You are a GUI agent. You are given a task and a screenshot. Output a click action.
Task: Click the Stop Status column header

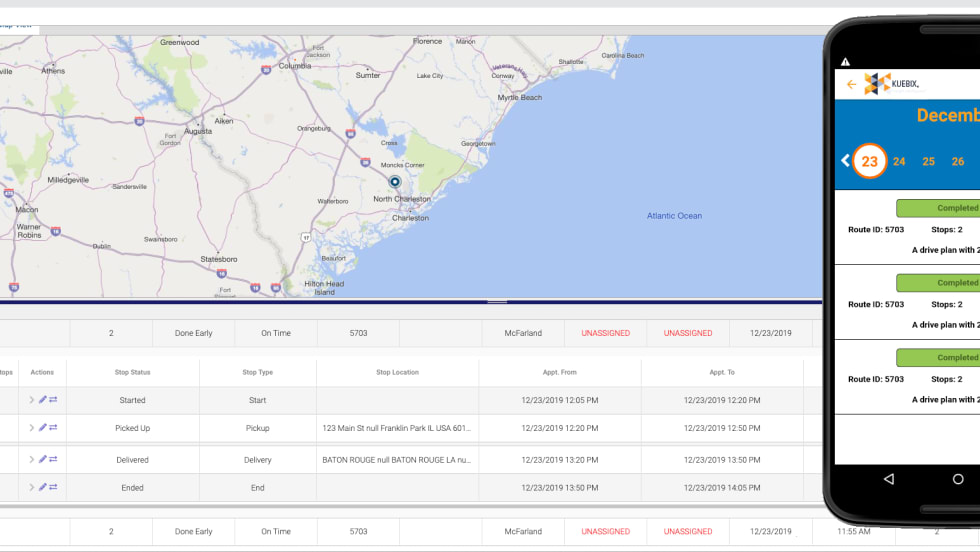(133, 372)
